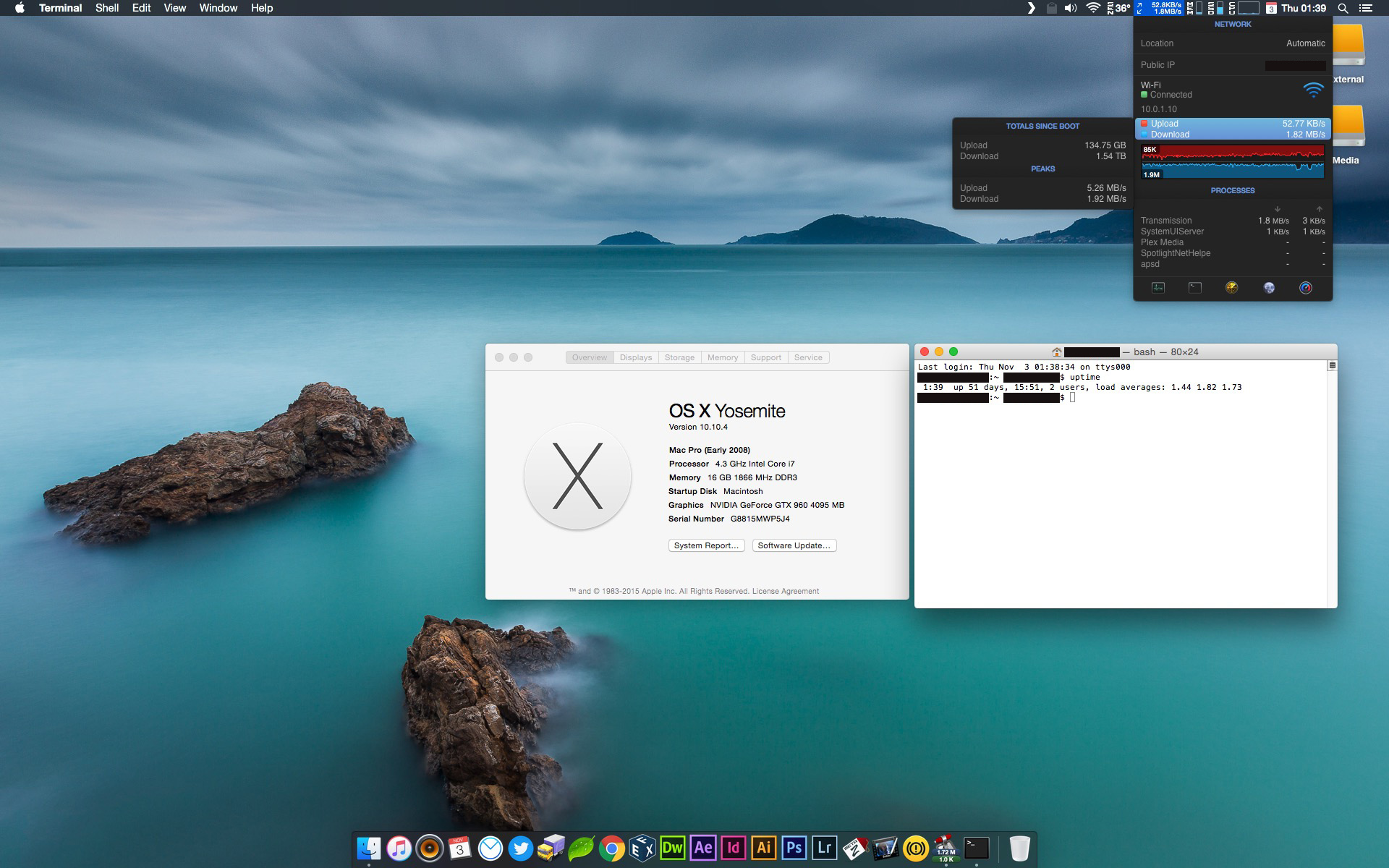Select the Upload/Download row in network panel

coord(1233,129)
